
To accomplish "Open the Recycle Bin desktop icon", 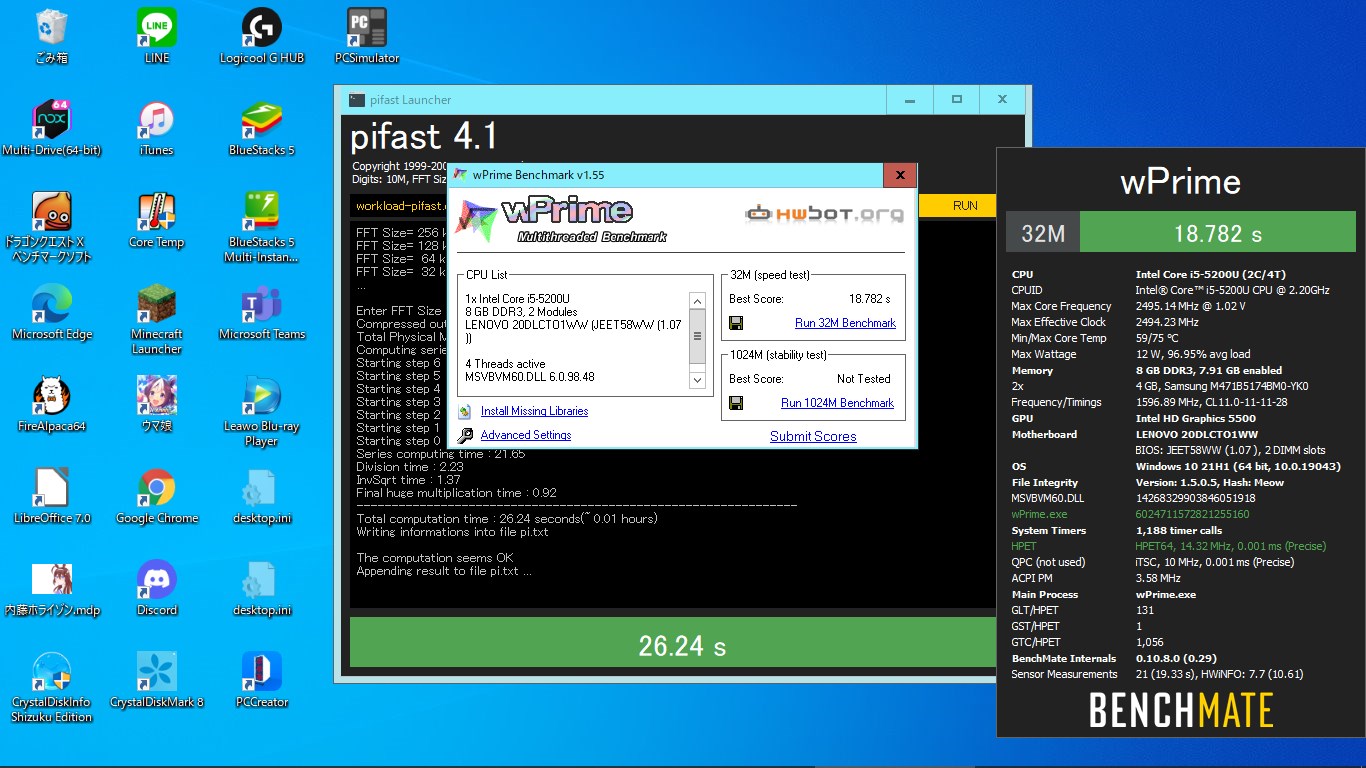I will (51, 37).
